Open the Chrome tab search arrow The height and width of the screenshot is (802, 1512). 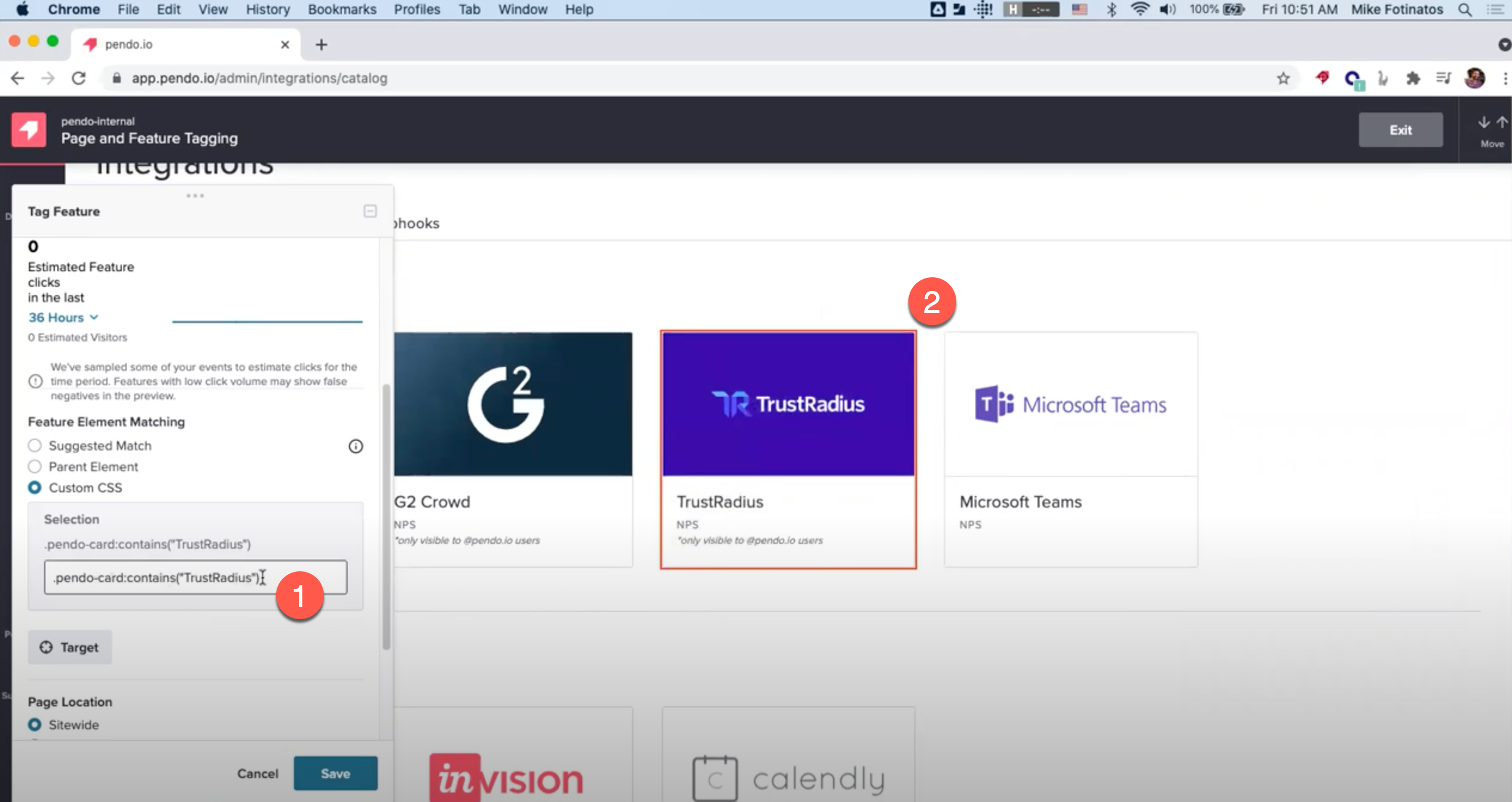tap(1504, 45)
